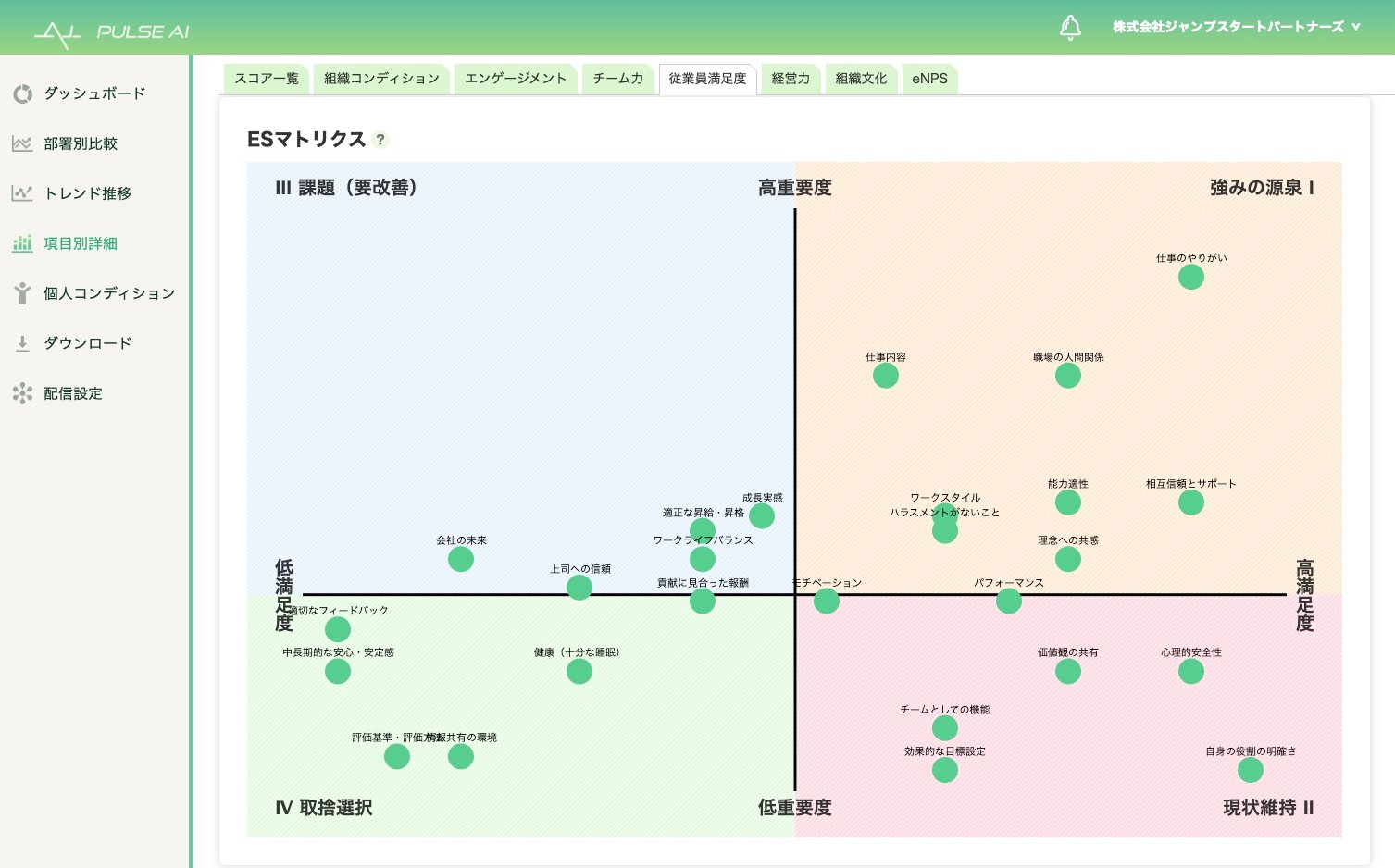Click the 仕事内容 data point
This screenshot has height=868, width=1395.
[886, 376]
